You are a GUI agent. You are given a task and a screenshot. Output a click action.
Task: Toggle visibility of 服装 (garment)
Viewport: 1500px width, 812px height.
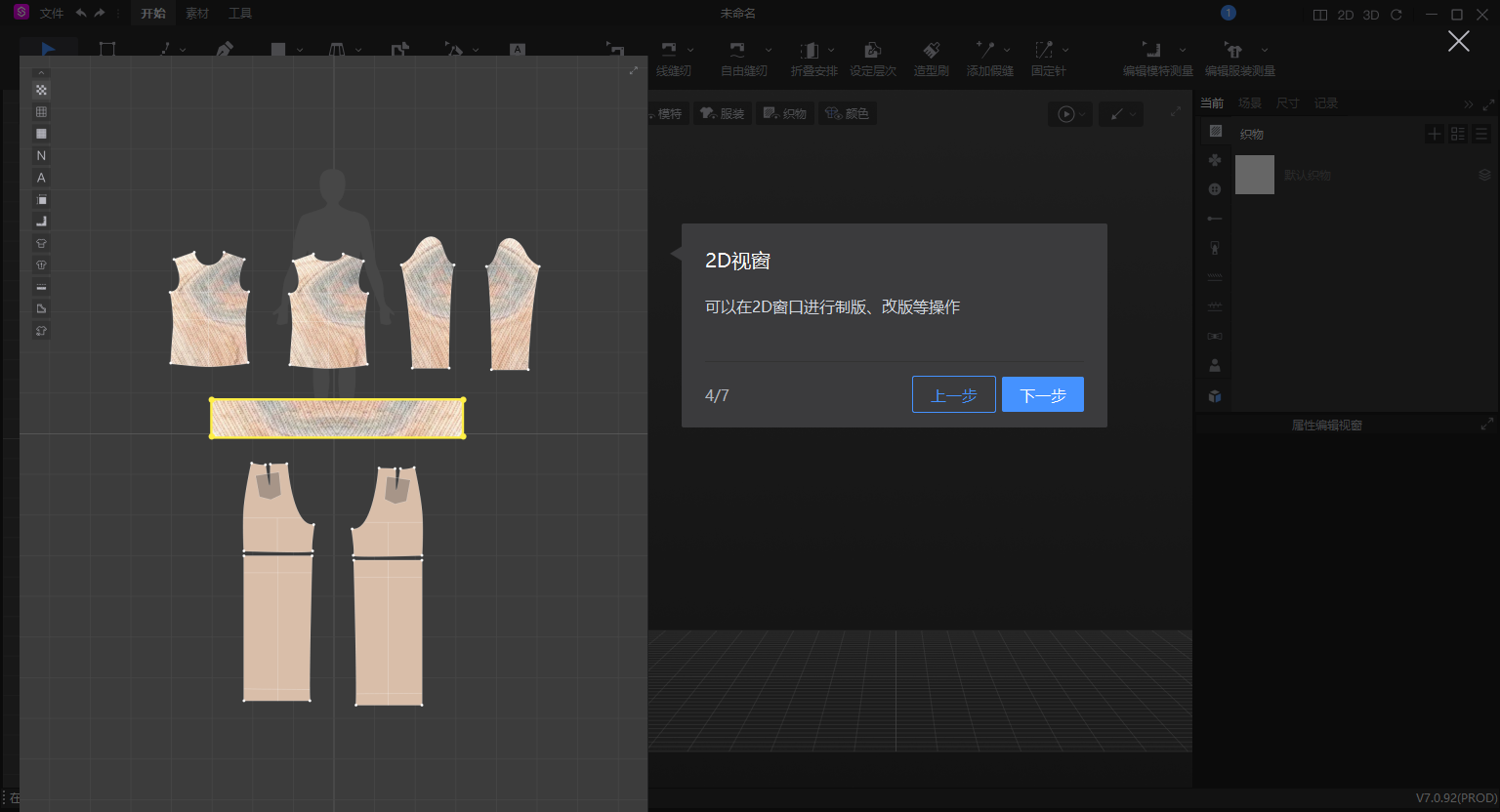click(x=723, y=113)
